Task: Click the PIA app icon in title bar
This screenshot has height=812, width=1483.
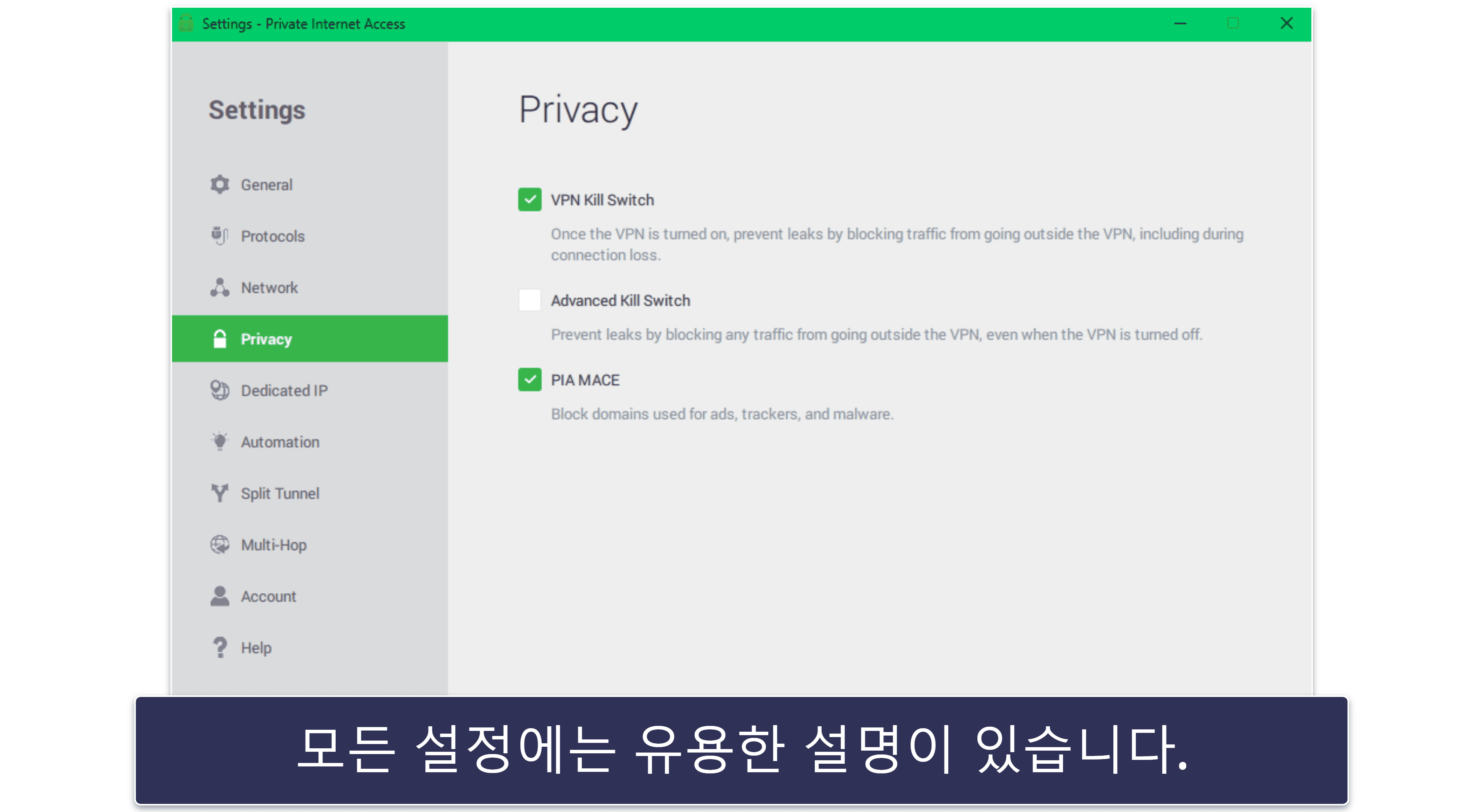Action: point(186,24)
